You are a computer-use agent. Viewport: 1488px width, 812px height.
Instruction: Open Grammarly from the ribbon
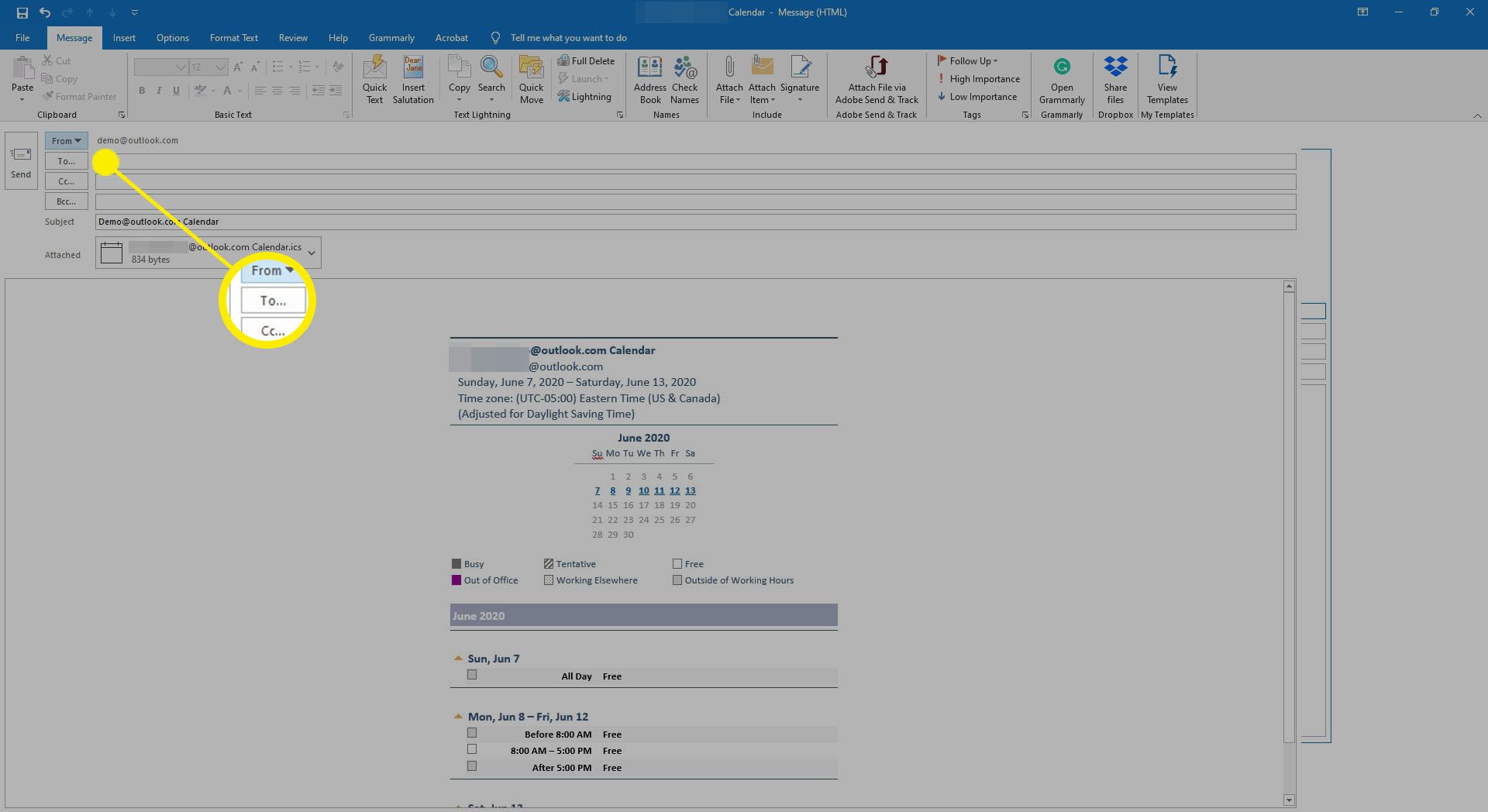tap(1062, 79)
